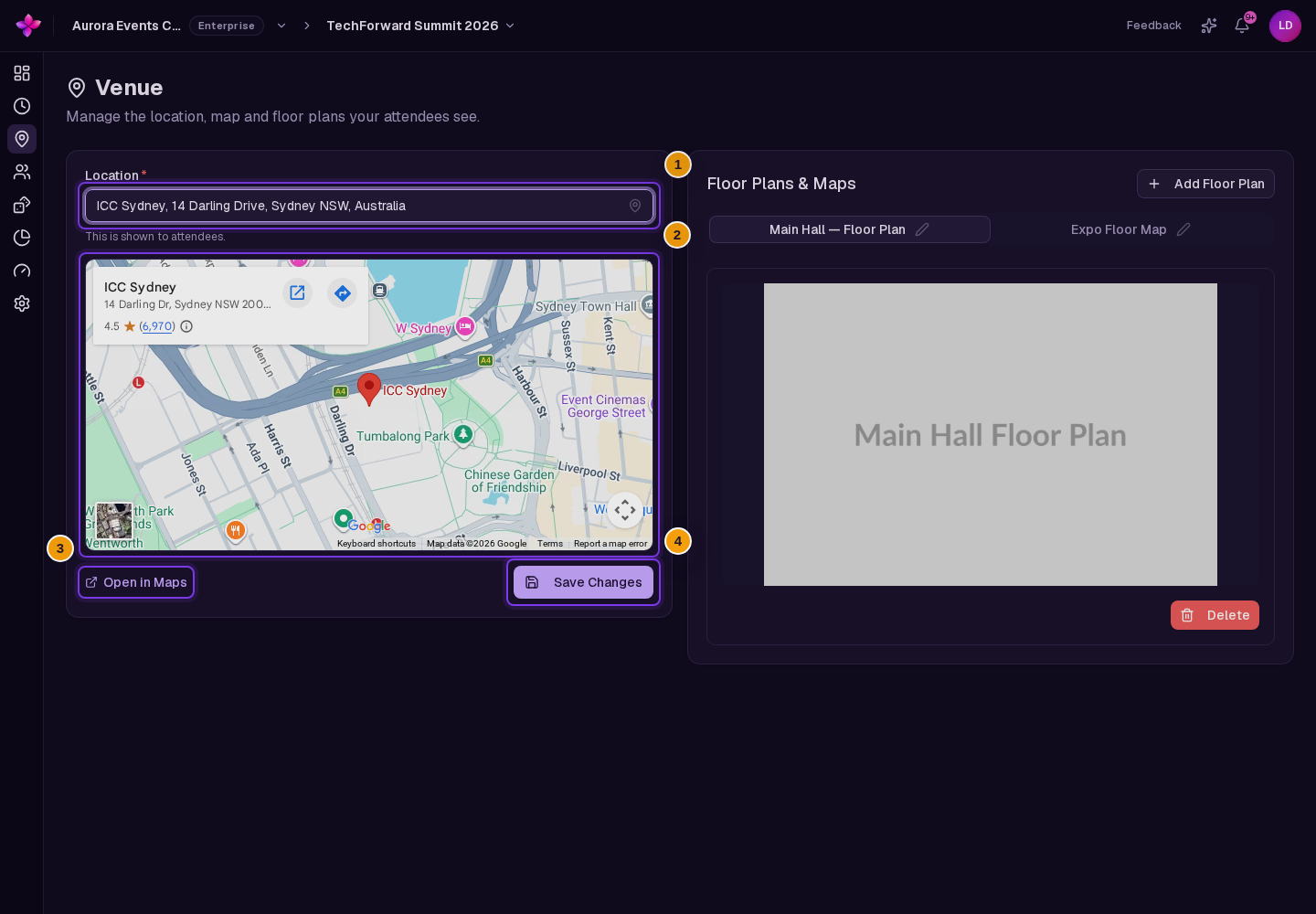Click the transit station icon on map
This screenshot has width=1316, height=914.
click(x=379, y=290)
